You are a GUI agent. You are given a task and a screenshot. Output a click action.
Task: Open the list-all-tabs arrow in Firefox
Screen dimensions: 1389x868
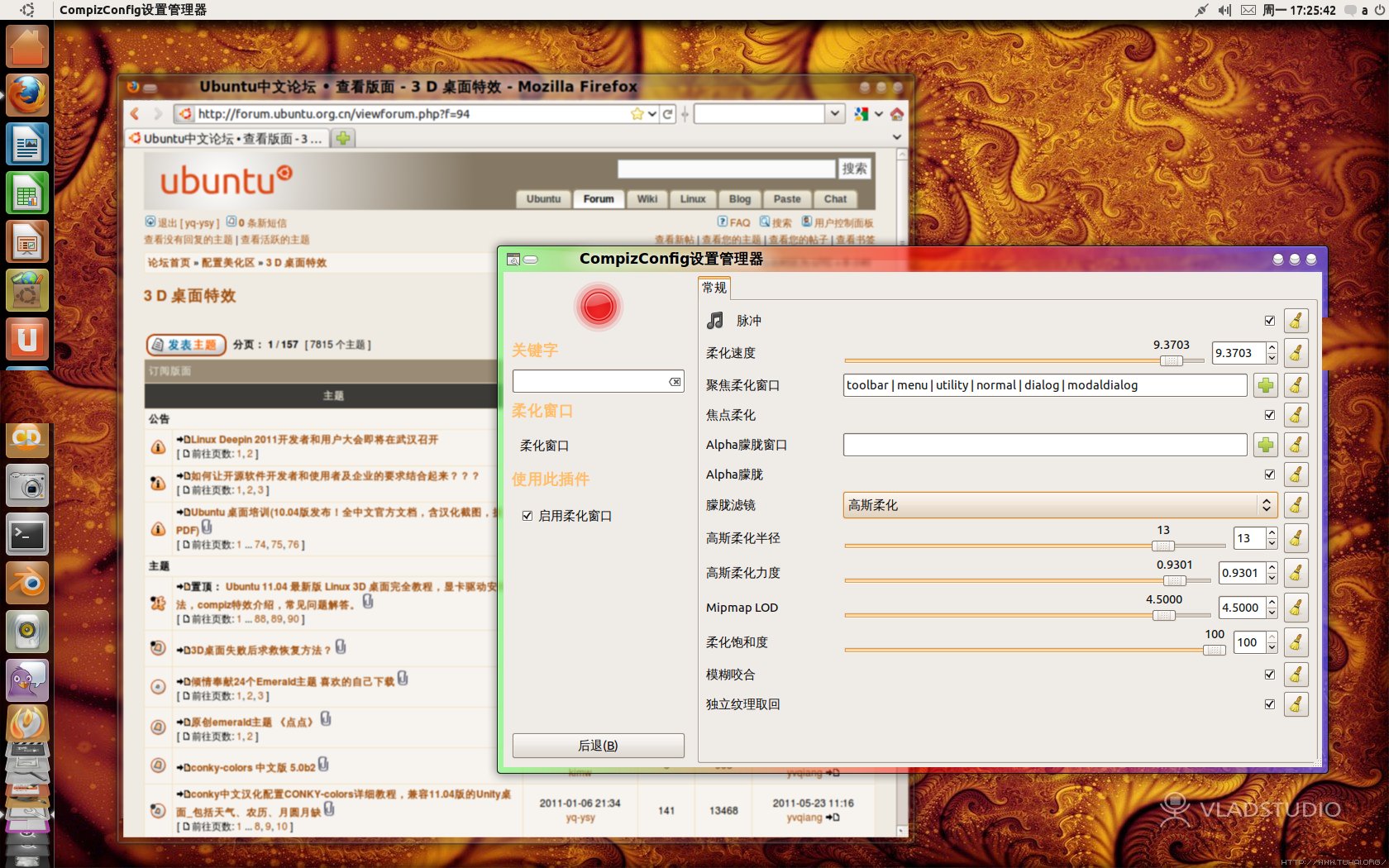tap(896, 137)
